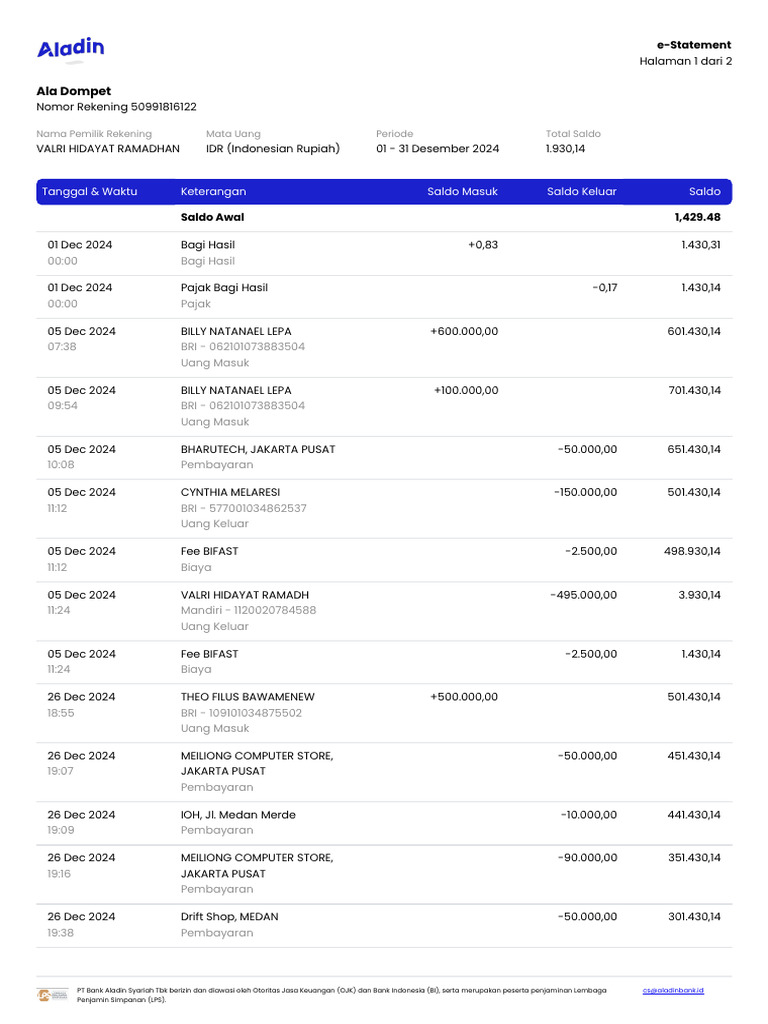Click the Saldo Masuk column header
This screenshot has width=768, height=1024.
click(462, 191)
